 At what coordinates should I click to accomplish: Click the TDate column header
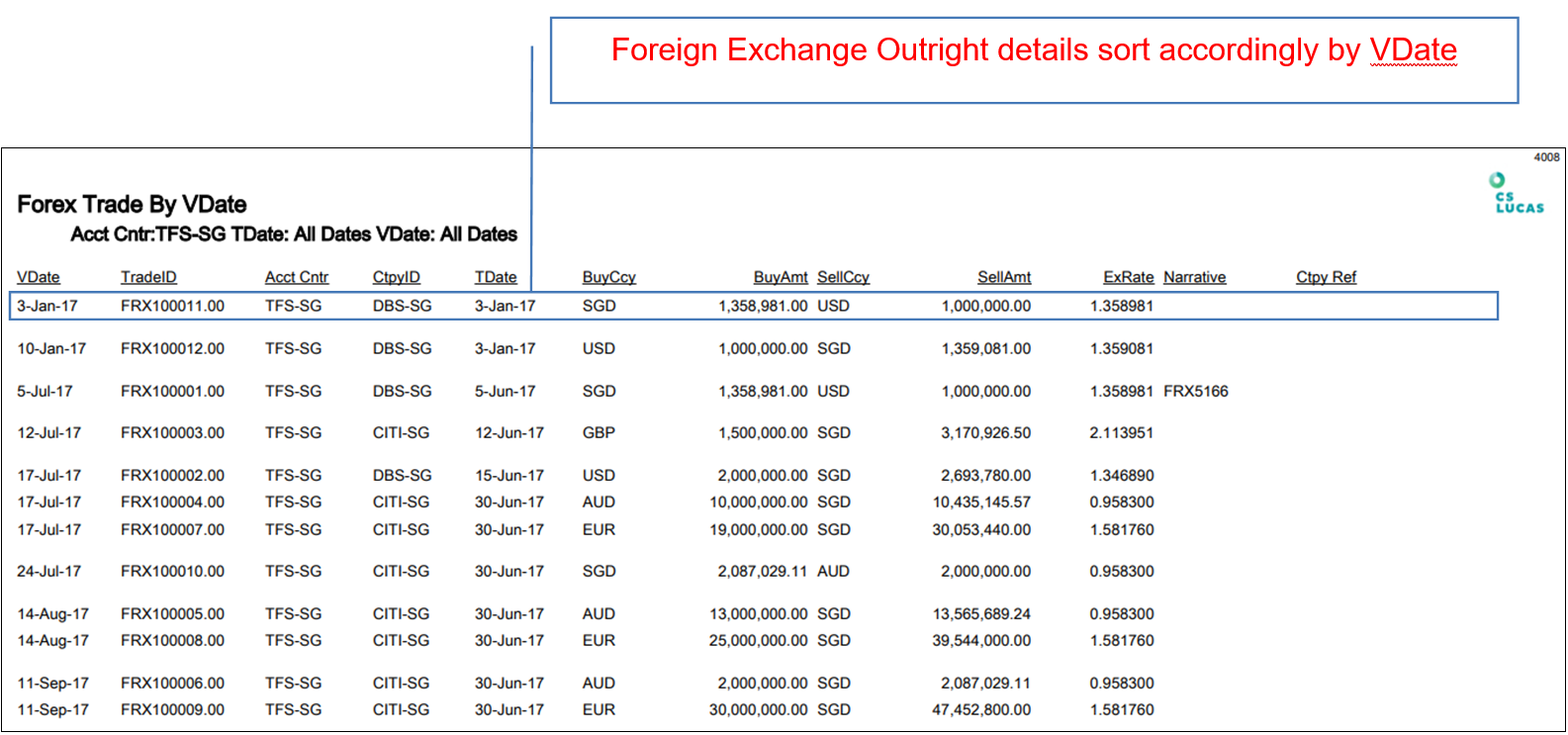coord(496,277)
